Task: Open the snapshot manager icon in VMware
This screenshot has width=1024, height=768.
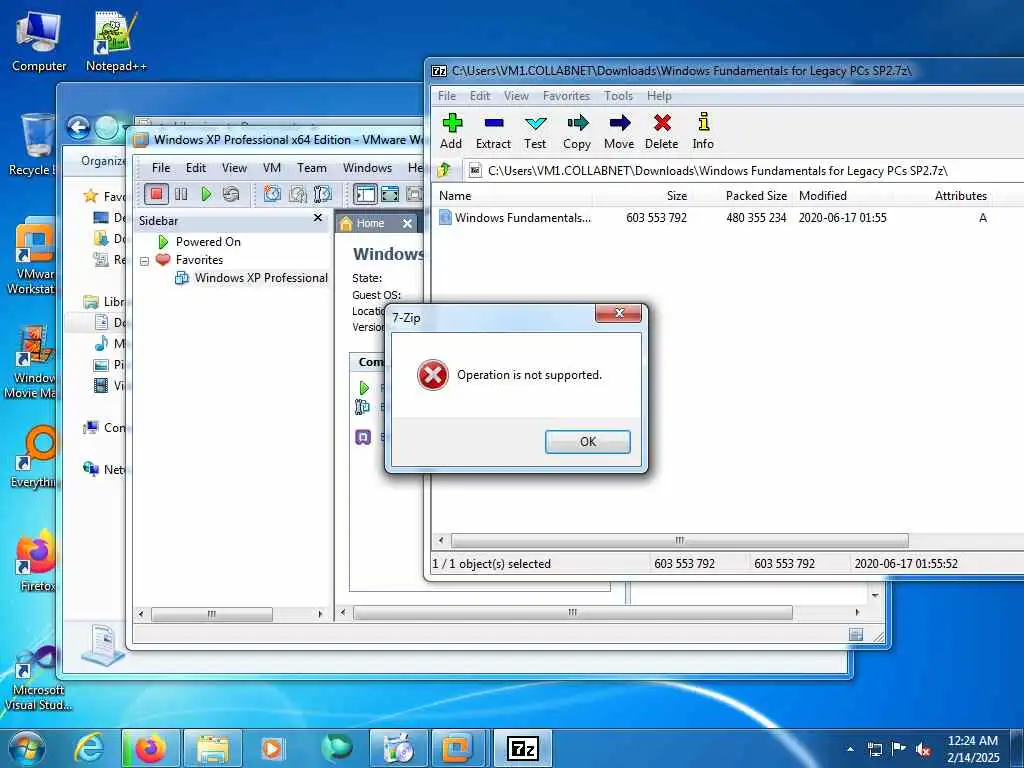Action: tap(323, 194)
